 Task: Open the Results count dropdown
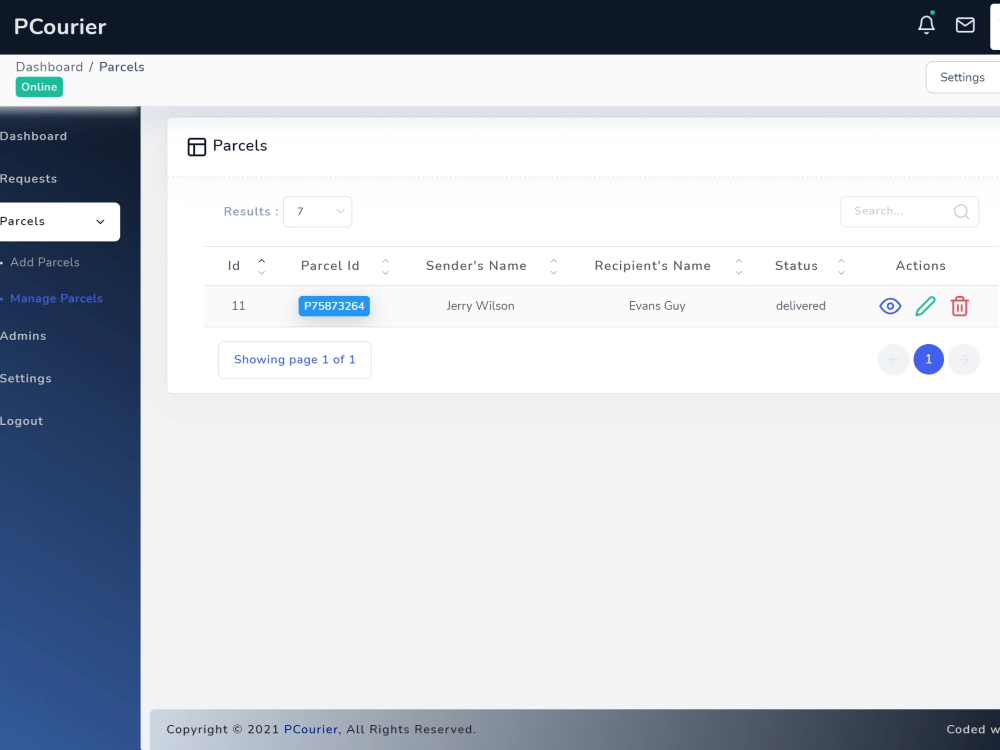click(x=318, y=212)
